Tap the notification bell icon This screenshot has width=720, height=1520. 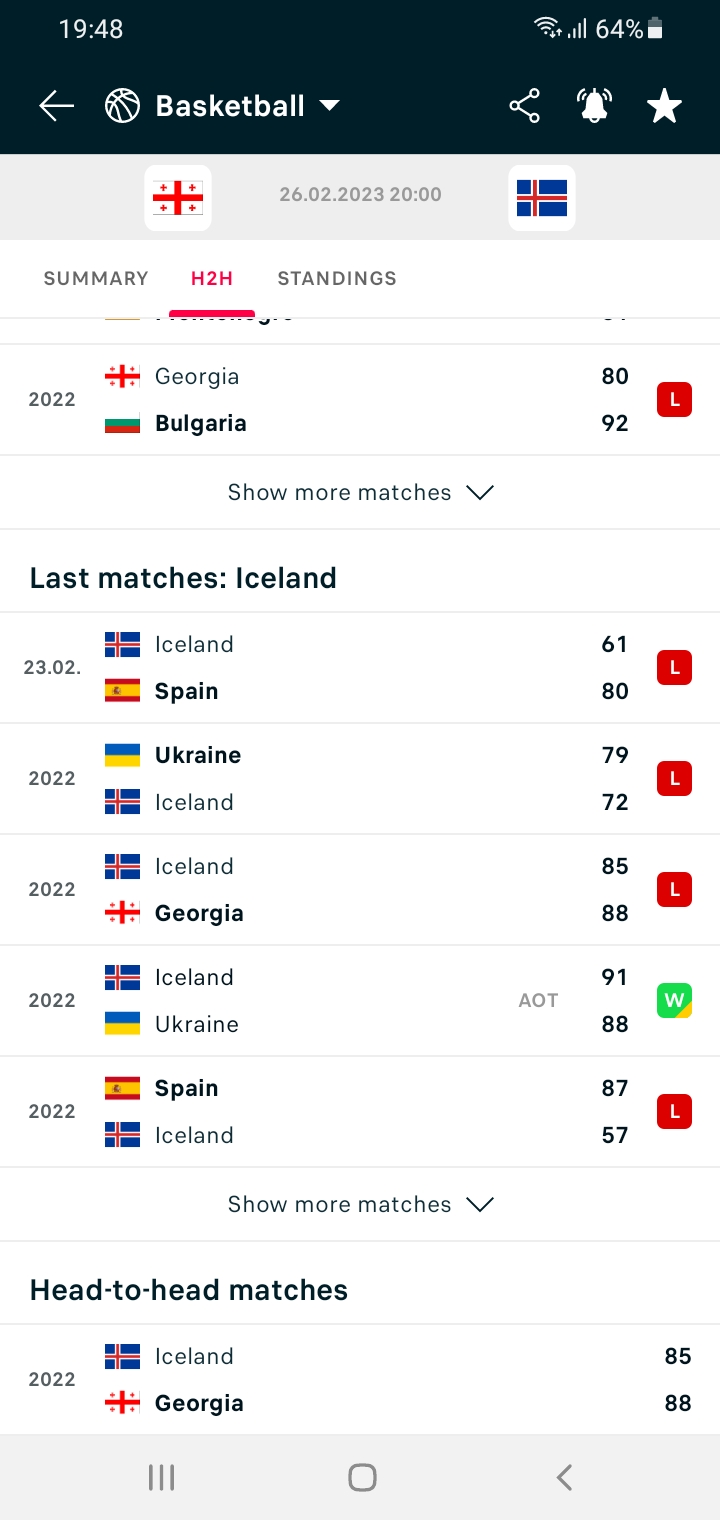click(x=593, y=104)
